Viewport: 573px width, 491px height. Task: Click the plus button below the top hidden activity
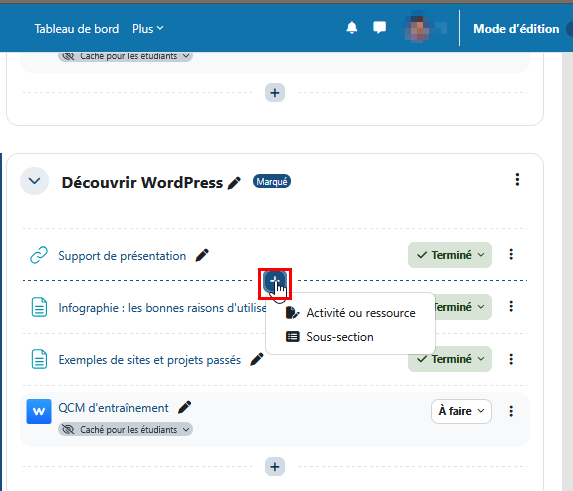[x=275, y=93]
